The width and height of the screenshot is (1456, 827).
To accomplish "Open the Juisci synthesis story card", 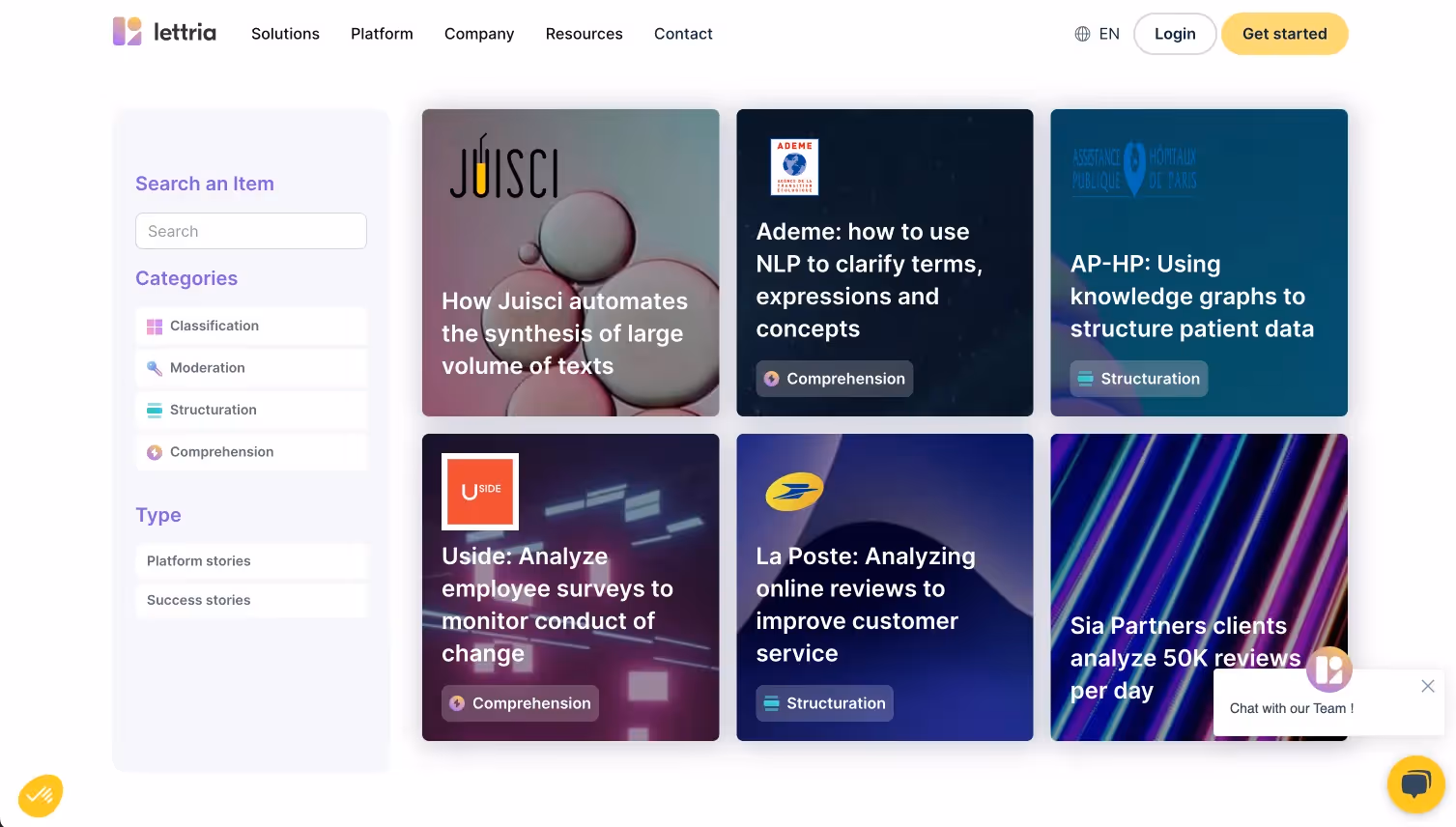I will (x=570, y=263).
